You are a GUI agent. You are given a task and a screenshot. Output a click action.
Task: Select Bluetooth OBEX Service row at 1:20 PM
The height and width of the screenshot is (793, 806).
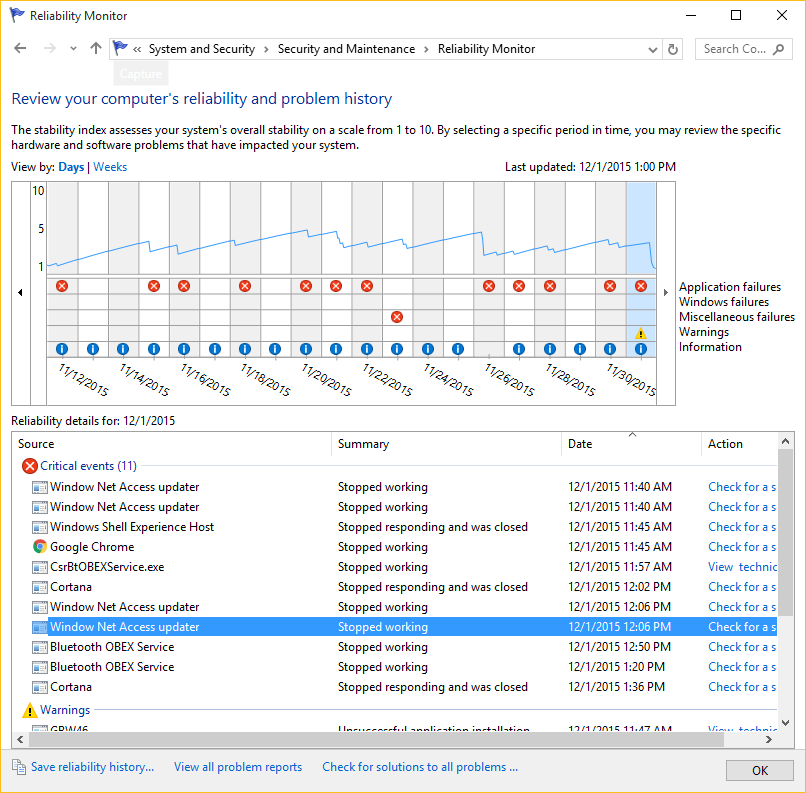click(404, 667)
